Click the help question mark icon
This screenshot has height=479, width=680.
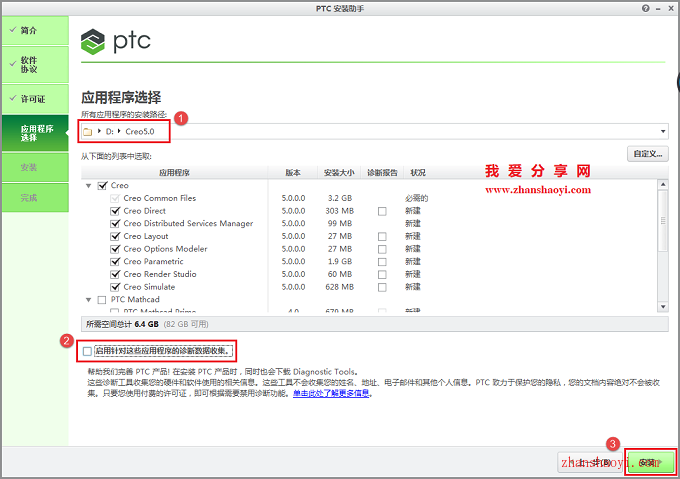coord(646,8)
